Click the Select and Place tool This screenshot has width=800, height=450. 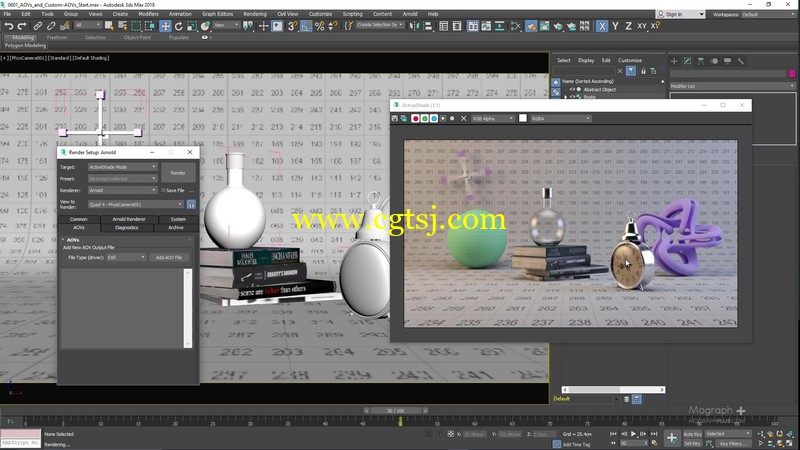pos(205,26)
